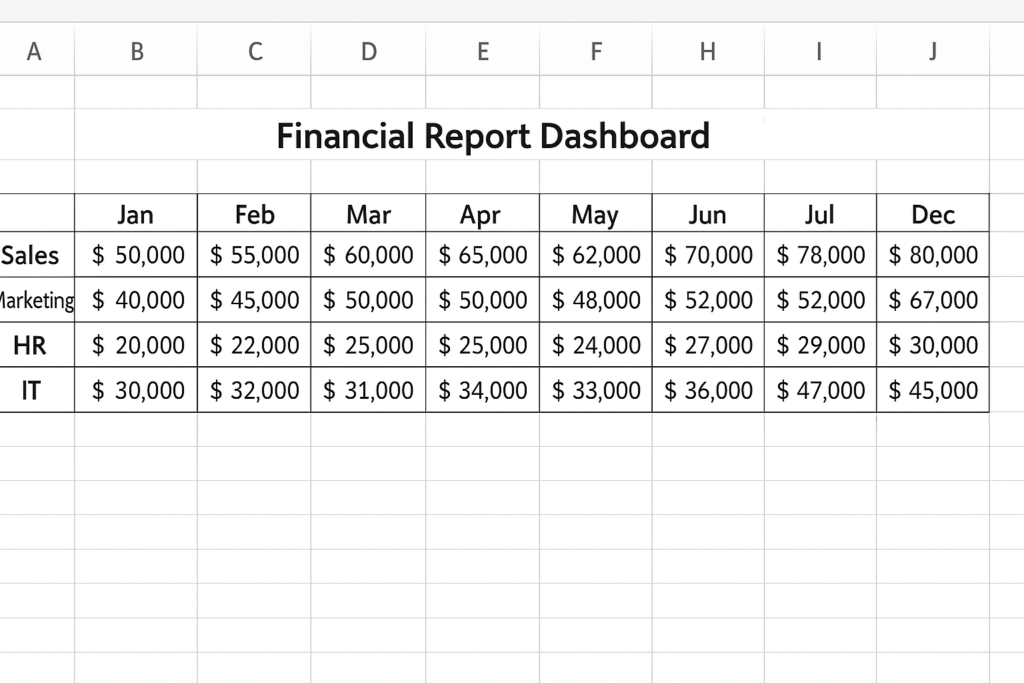The width and height of the screenshot is (1024, 683).
Task: Select the IT row label cell
Action: coord(31,390)
